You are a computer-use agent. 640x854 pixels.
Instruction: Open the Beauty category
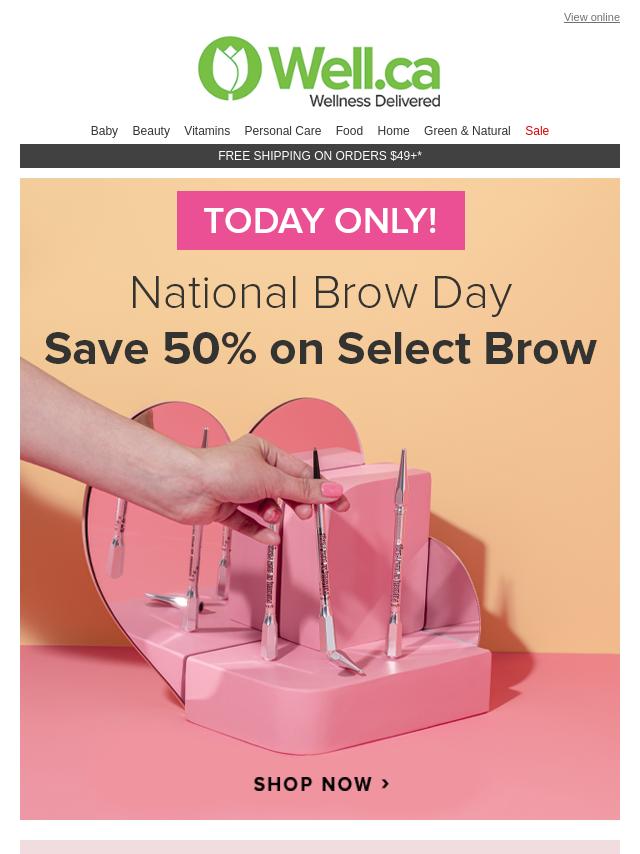(x=151, y=131)
